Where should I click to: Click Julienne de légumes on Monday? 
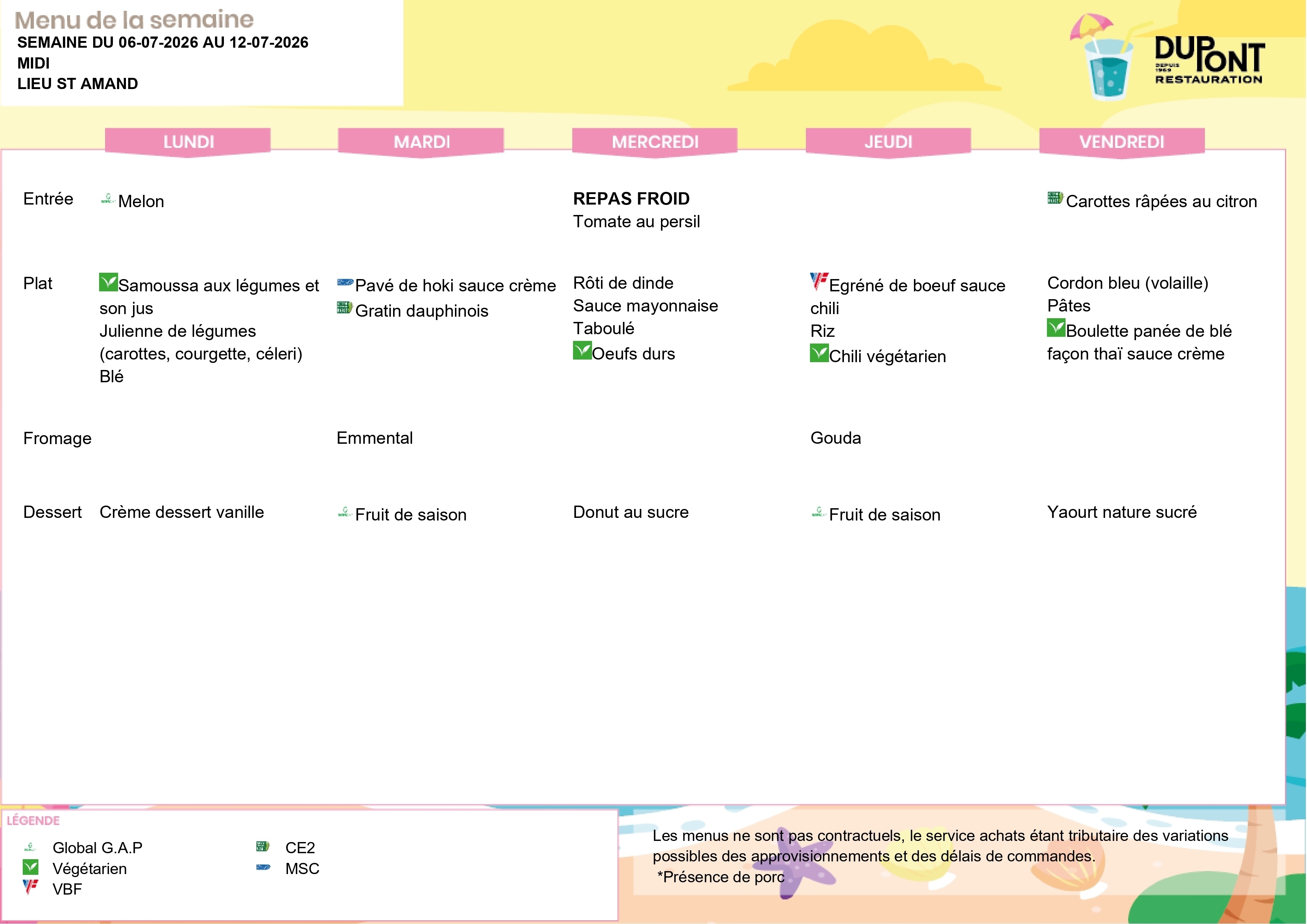tap(178, 331)
